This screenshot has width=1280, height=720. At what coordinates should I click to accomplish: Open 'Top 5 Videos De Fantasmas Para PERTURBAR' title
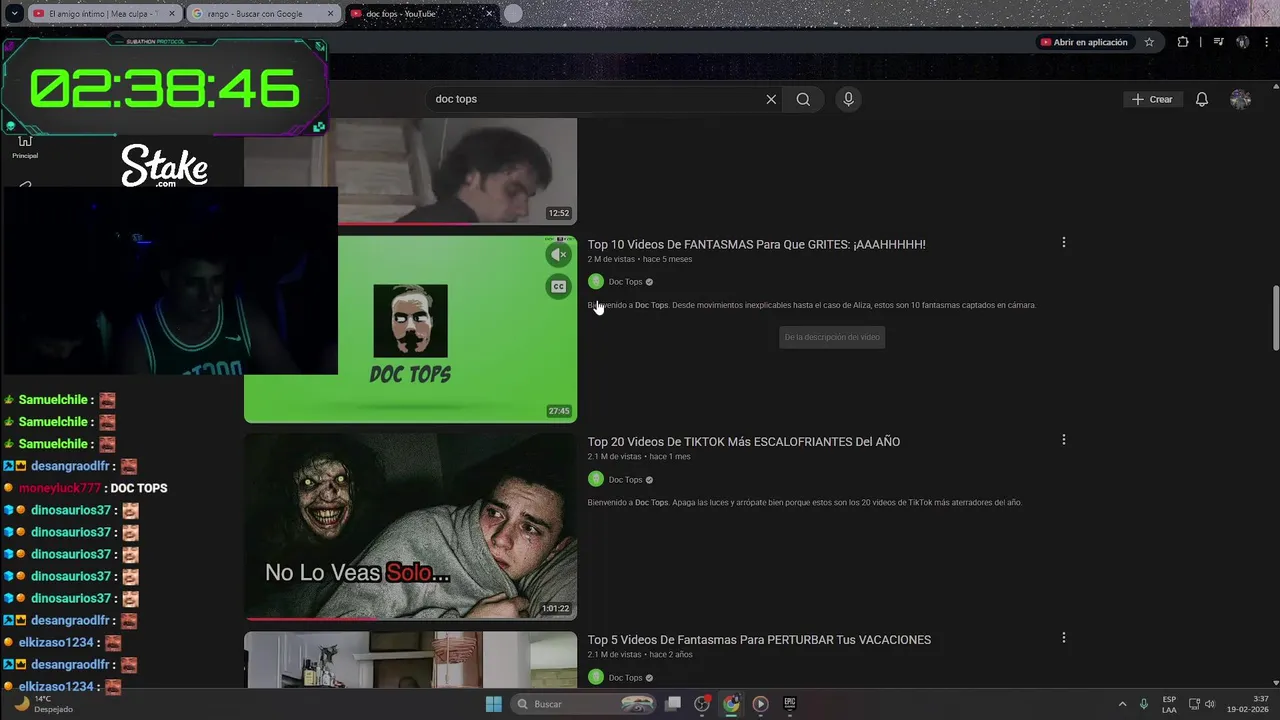pyautogui.click(x=759, y=640)
